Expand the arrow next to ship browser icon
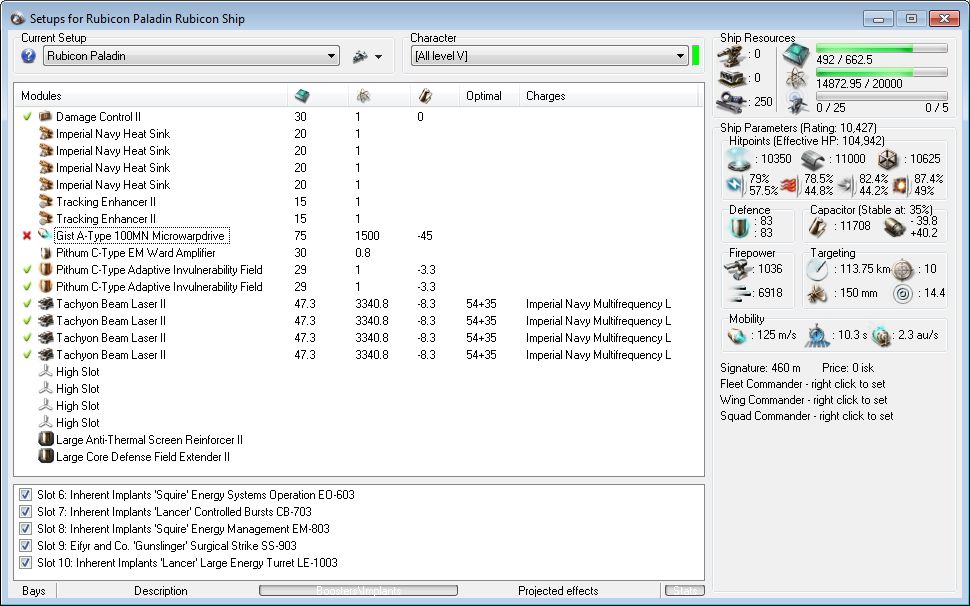 click(x=379, y=57)
